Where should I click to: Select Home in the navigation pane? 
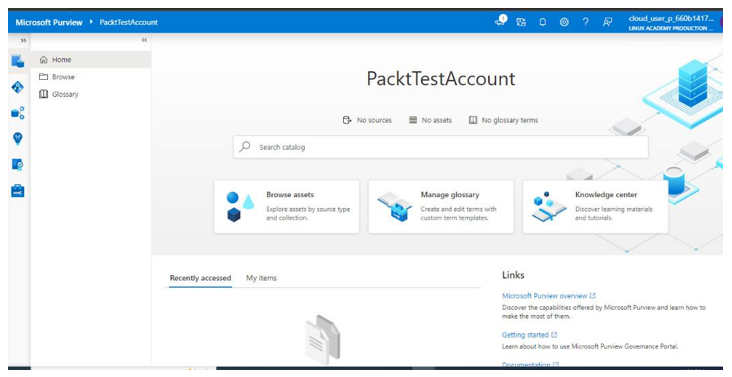(91, 60)
